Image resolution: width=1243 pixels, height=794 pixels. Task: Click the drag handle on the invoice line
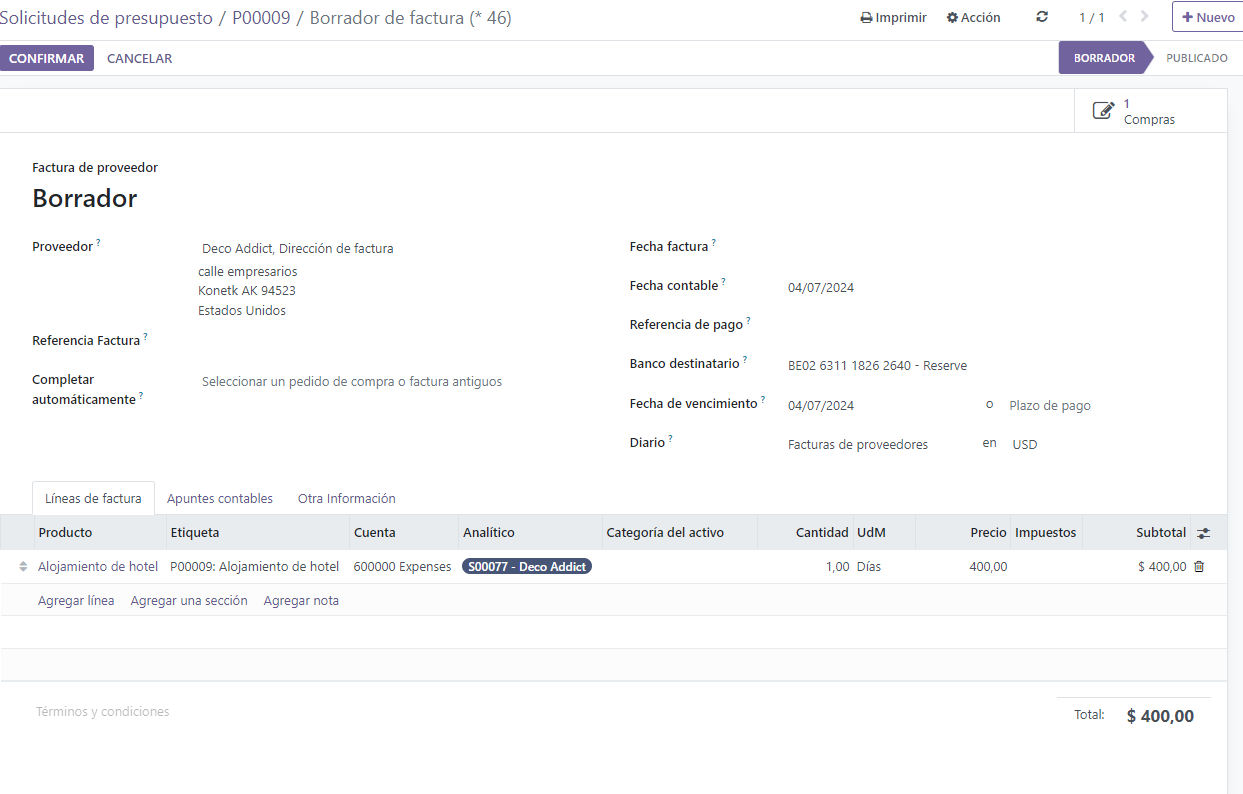click(x=22, y=566)
